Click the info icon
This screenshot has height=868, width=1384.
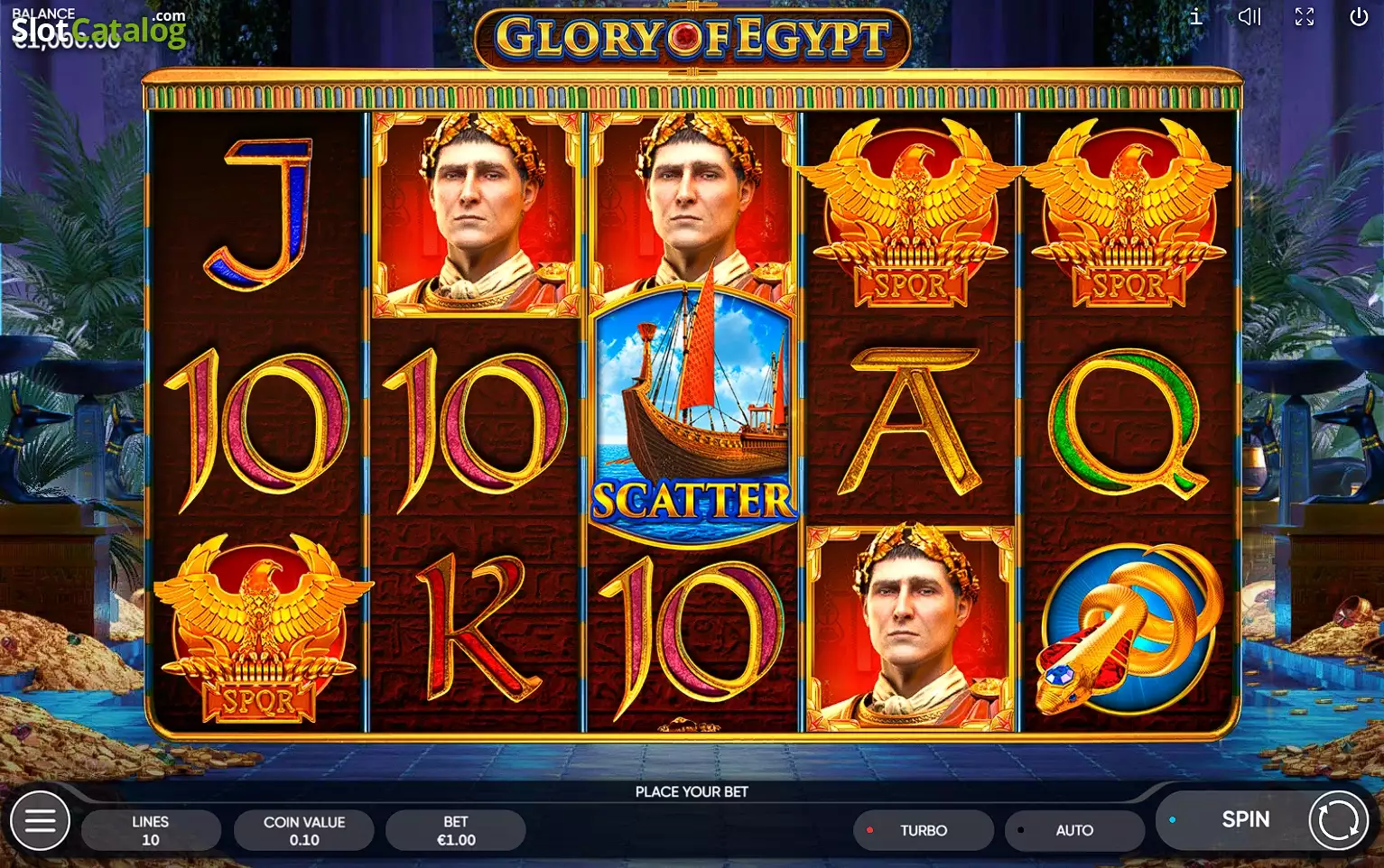[x=1195, y=16]
